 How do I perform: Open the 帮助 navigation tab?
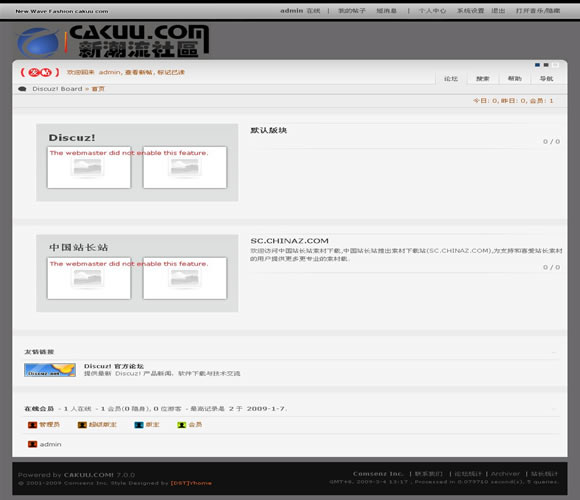[x=515, y=78]
